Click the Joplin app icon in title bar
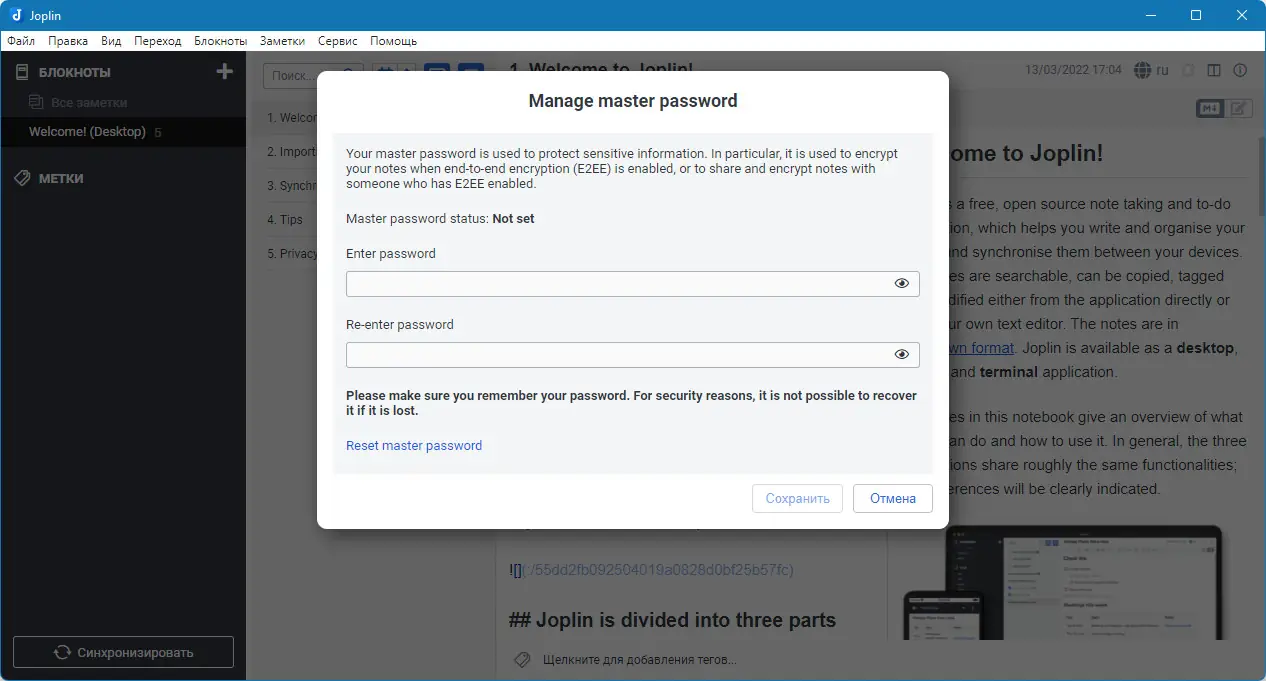 tap(16, 15)
